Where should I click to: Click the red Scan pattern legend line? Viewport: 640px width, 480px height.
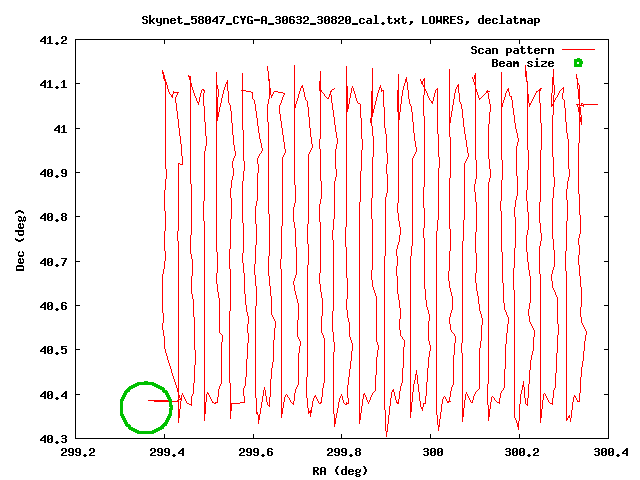(578, 50)
